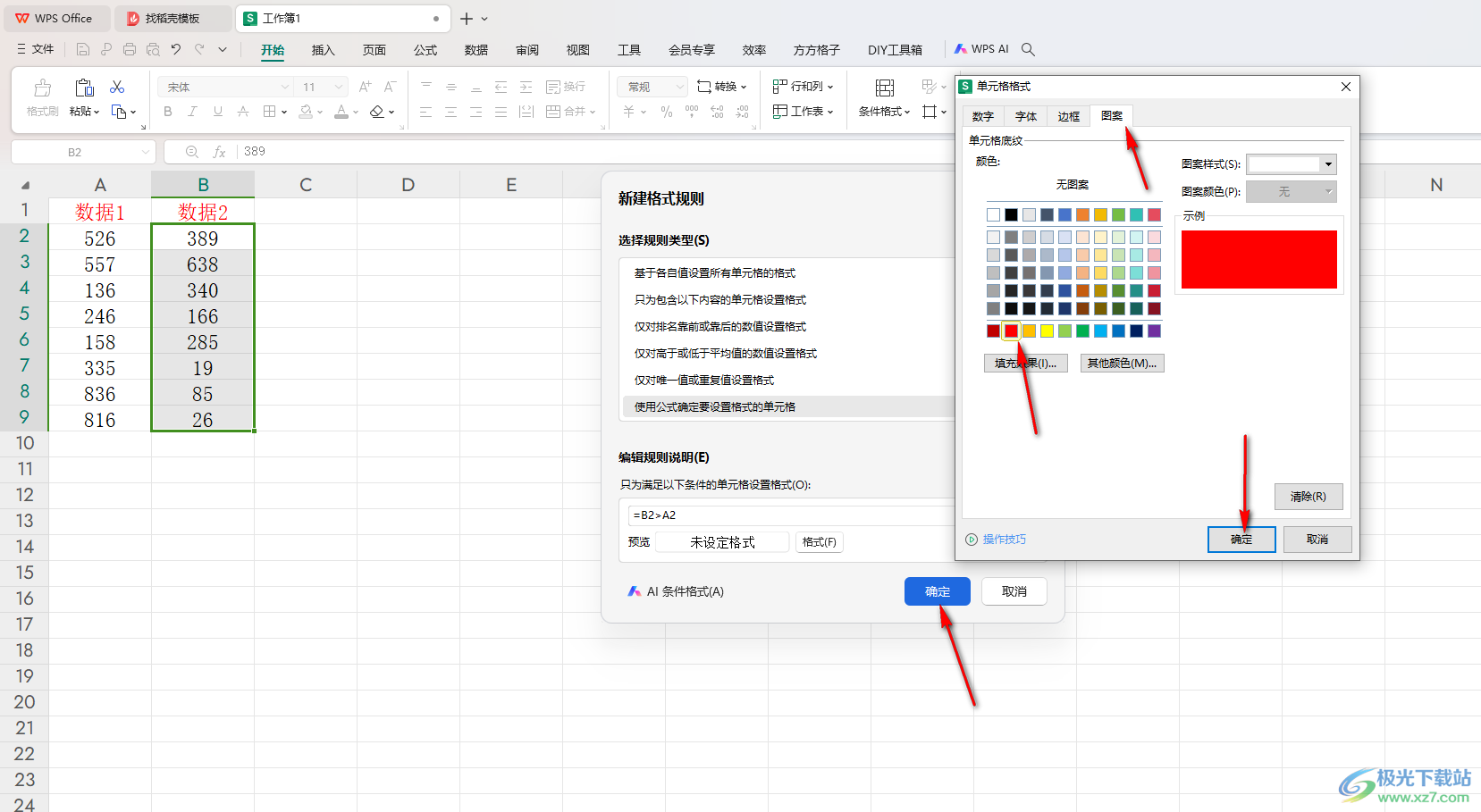Toggle bold formatting
Image resolution: width=1481 pixels, height=812 pixels.
[x=168, y=112]
